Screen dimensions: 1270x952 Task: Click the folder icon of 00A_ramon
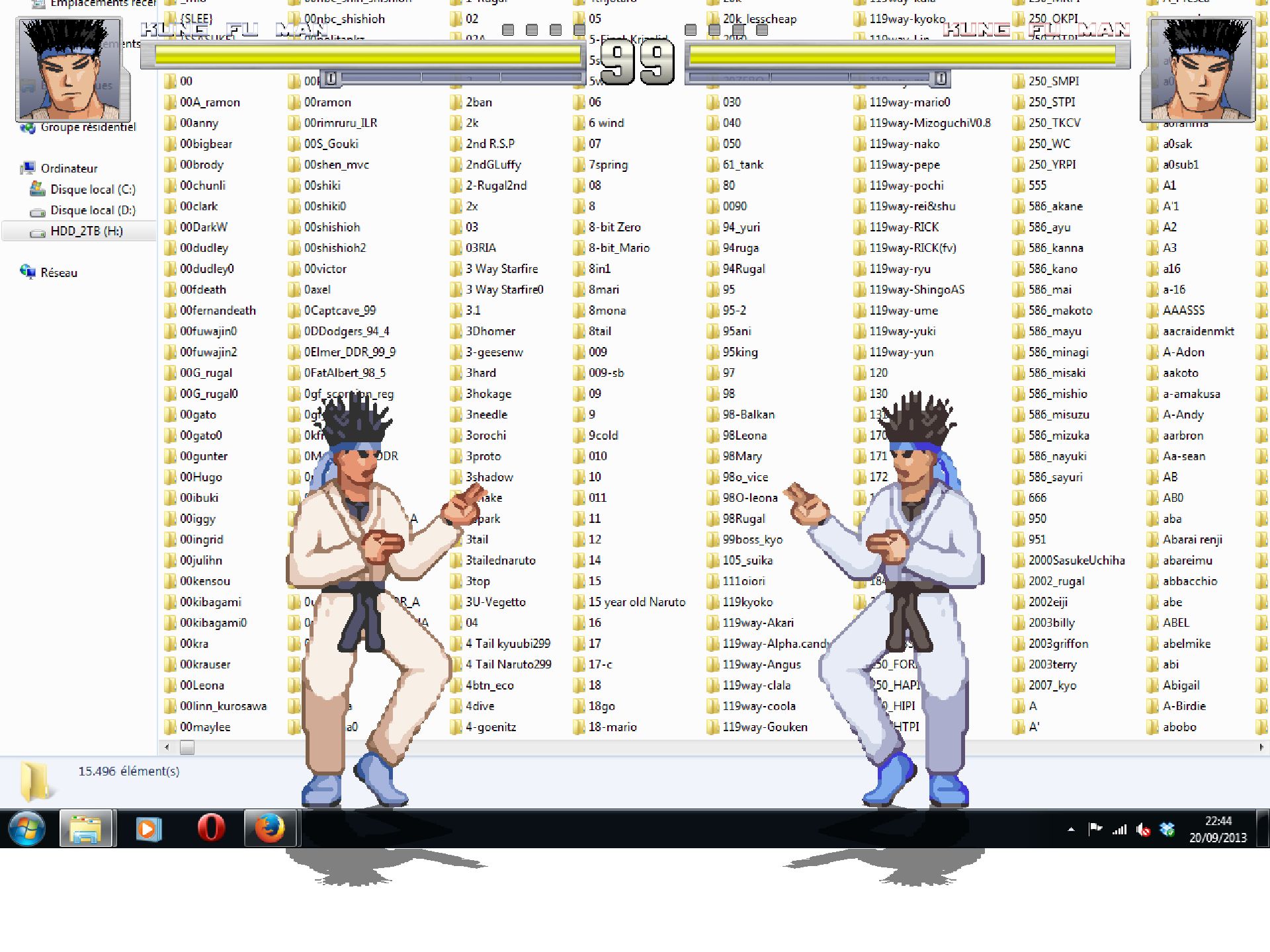pos(170,102)
